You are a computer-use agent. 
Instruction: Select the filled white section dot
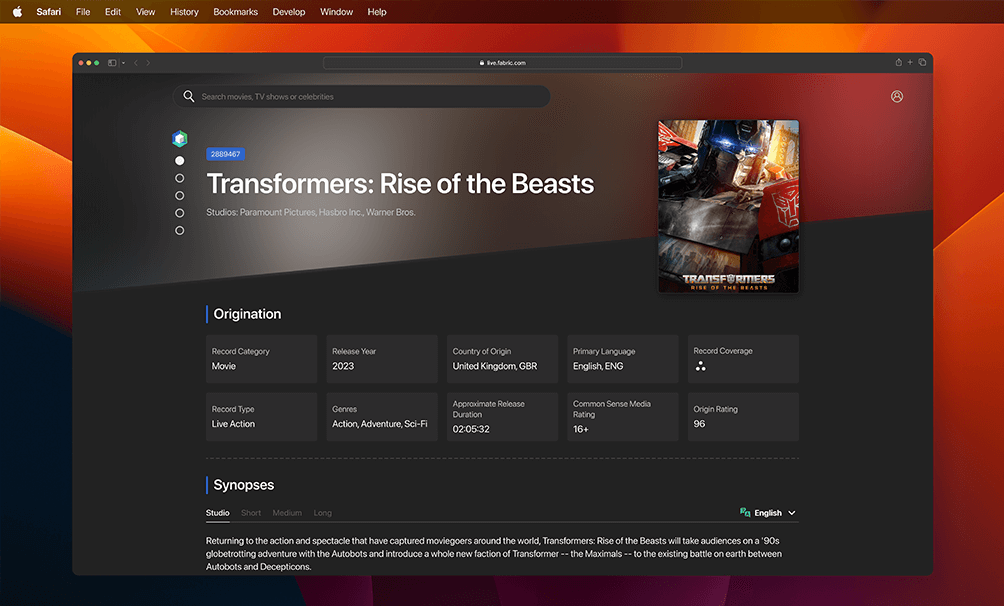click(x=179, y=160)
